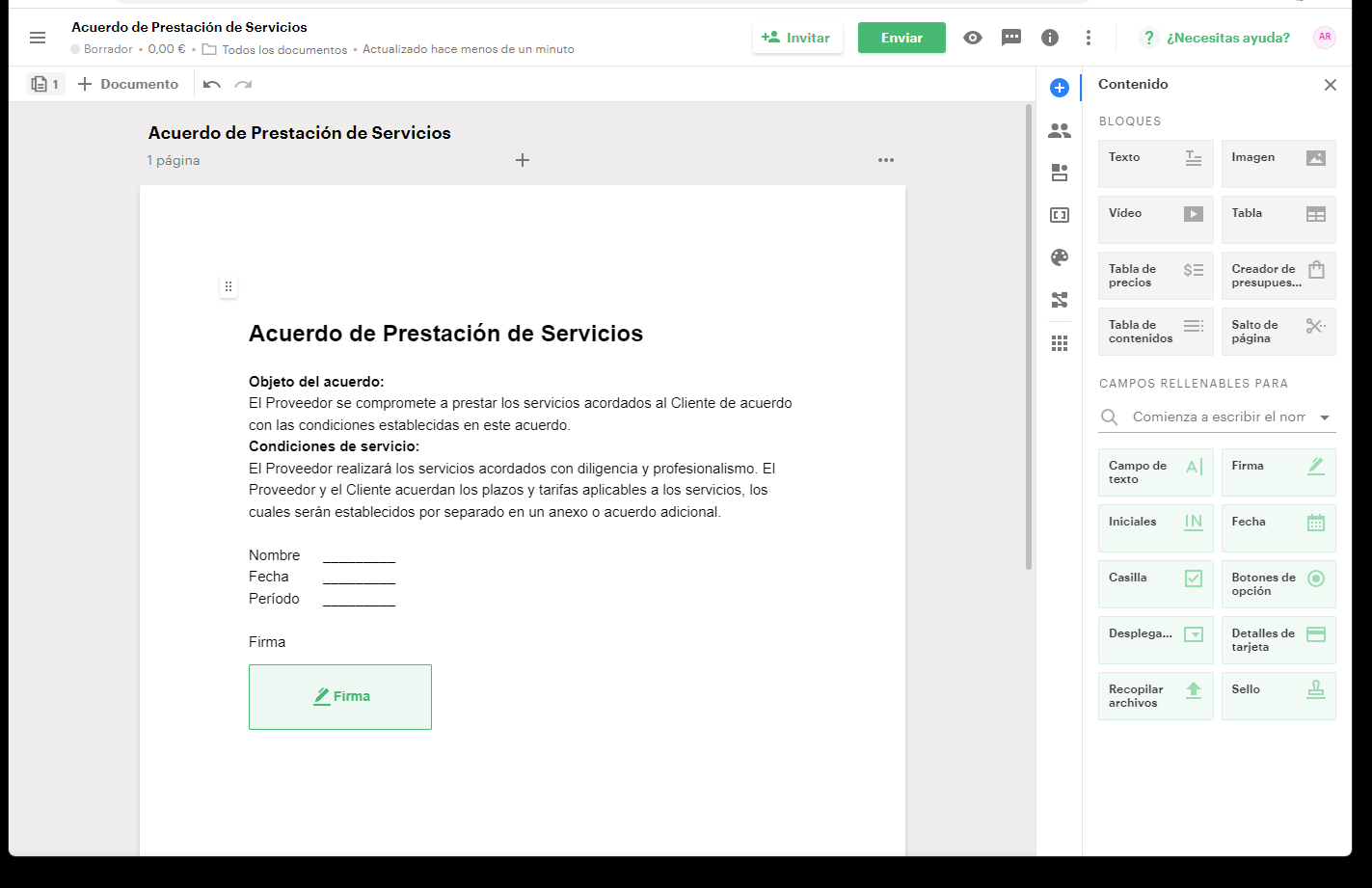Viewport: 1372px width, 888px height.
Task: Open the design palette sidebar tab
Action: 1060,257
